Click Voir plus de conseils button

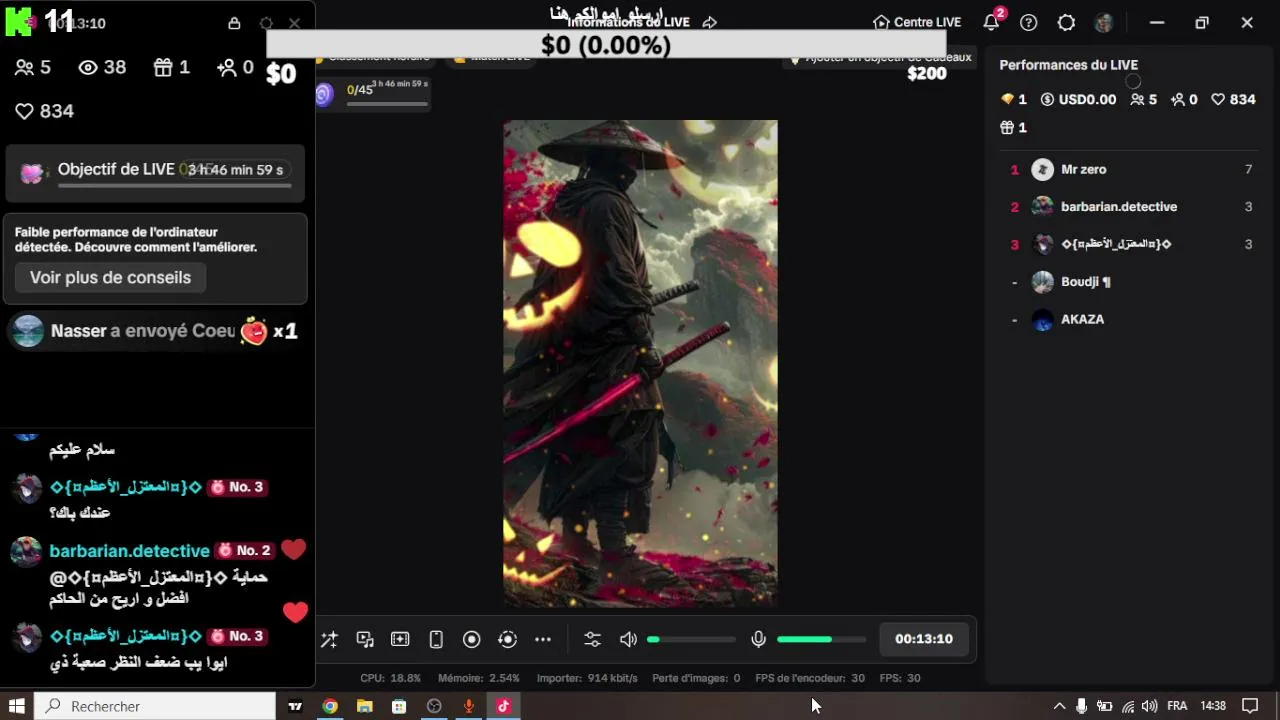coord(110,277)
